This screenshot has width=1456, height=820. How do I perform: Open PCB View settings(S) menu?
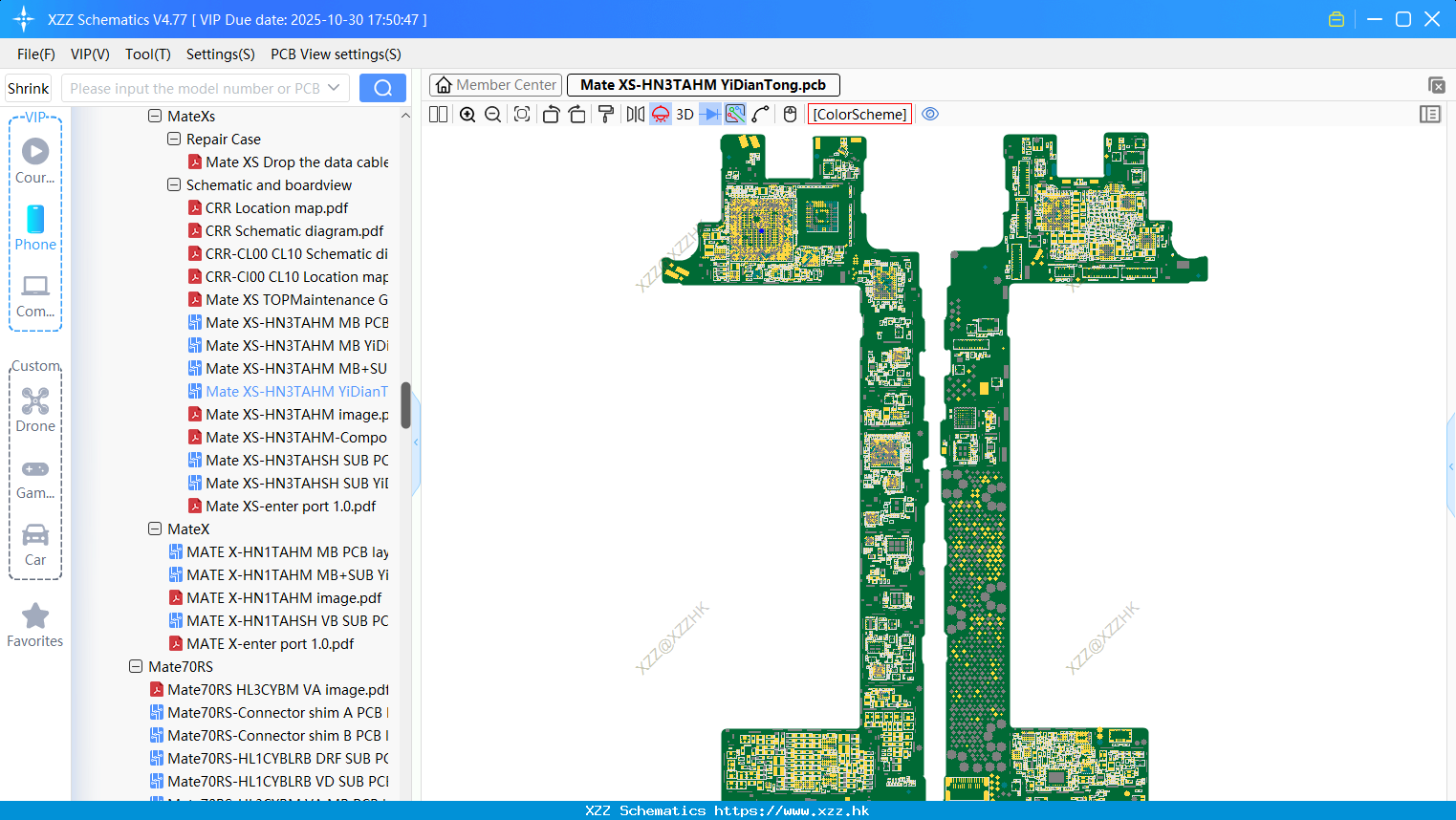click(336, 54)
